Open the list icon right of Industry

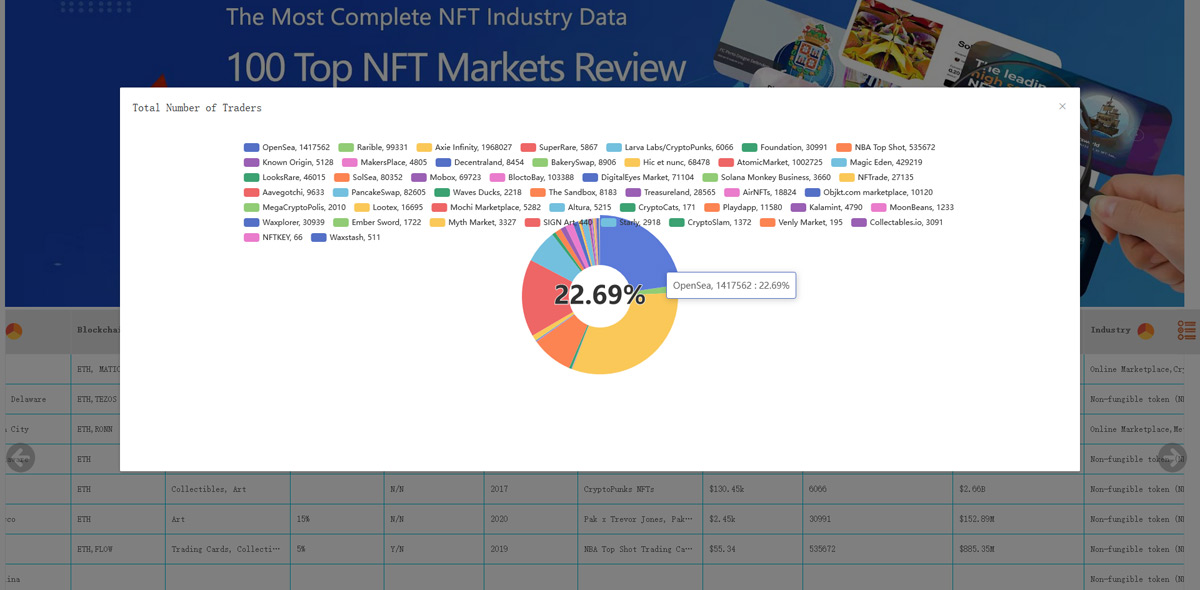pyautogui.click(x=1187, y=330)
